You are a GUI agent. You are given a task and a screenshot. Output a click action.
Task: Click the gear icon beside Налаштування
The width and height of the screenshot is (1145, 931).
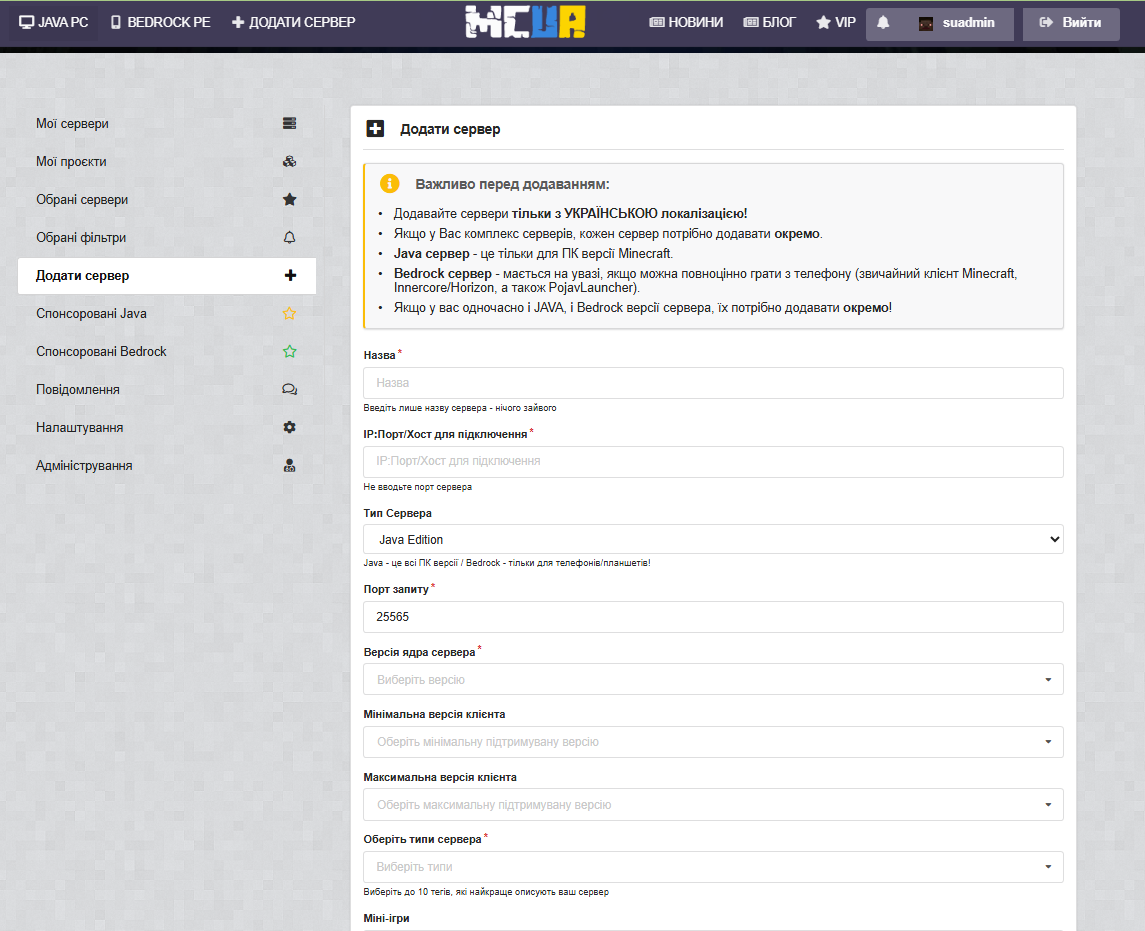click(289, 428)
